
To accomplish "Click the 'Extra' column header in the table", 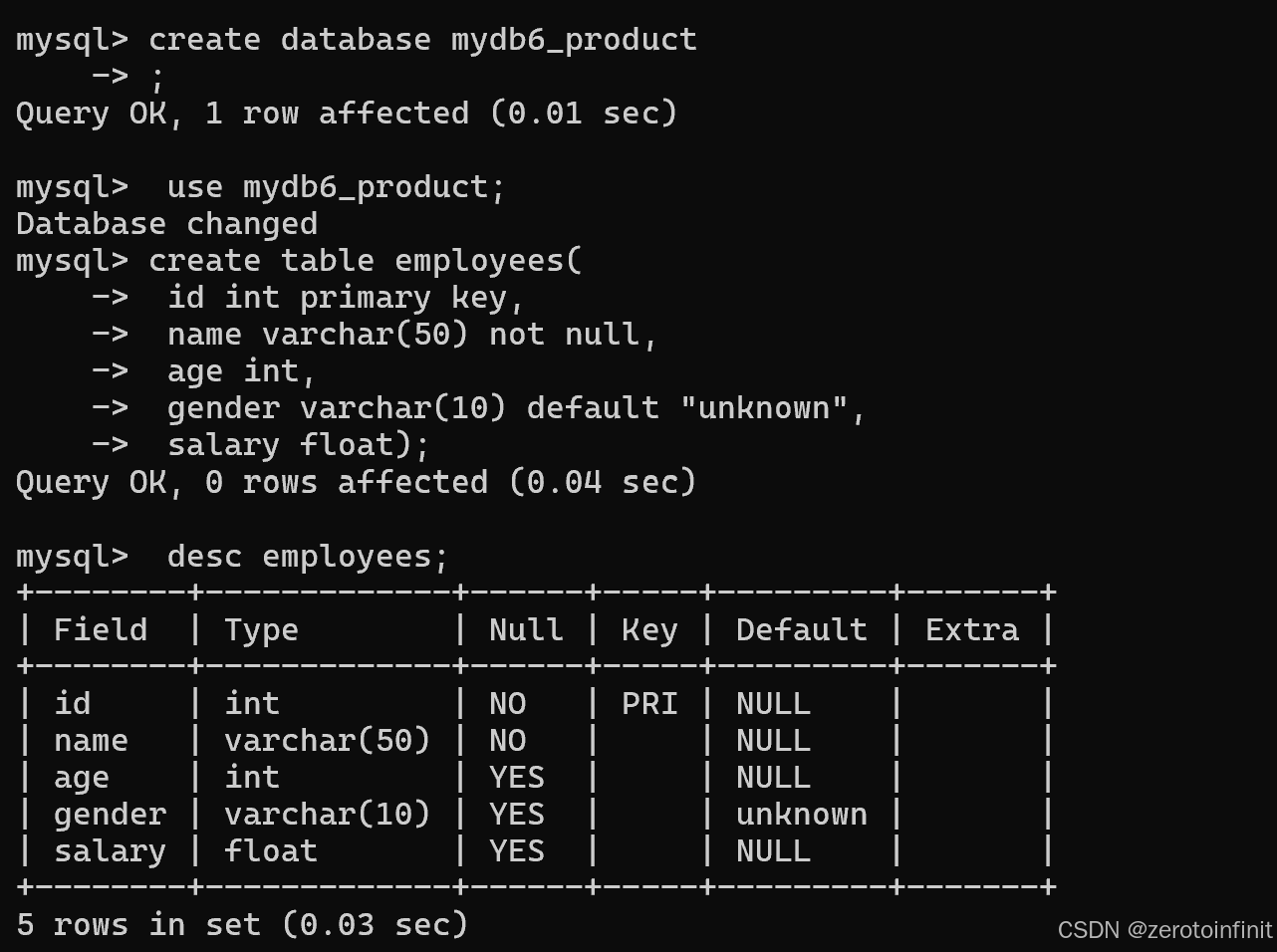I will coord(972,629).
